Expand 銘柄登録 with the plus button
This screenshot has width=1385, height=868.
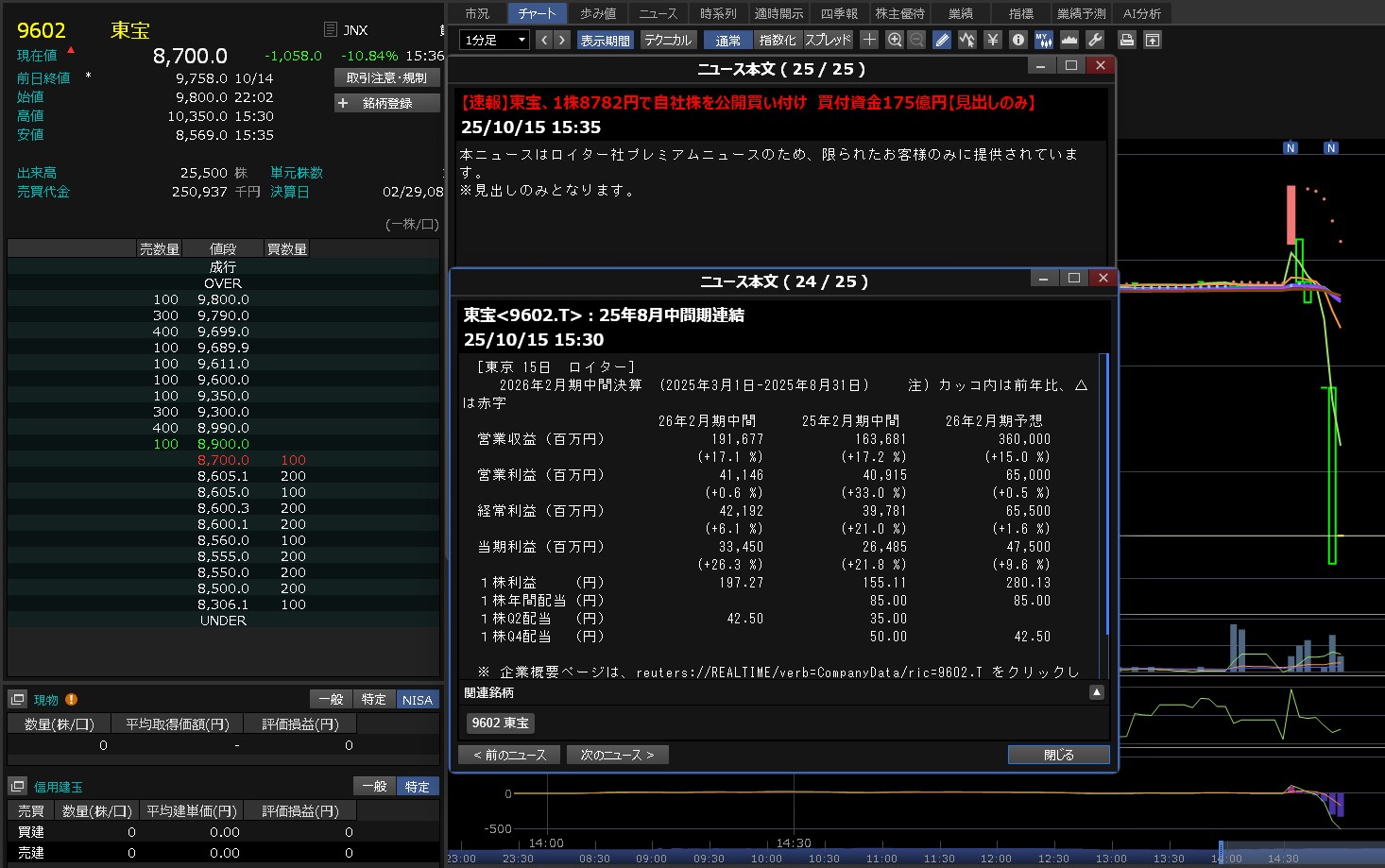(x=343, y=103)
